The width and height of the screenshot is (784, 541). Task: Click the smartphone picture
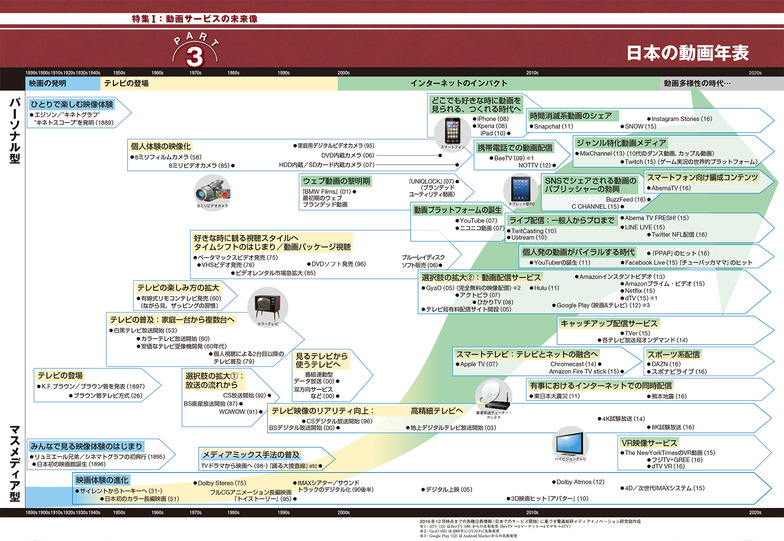[453, 130]
